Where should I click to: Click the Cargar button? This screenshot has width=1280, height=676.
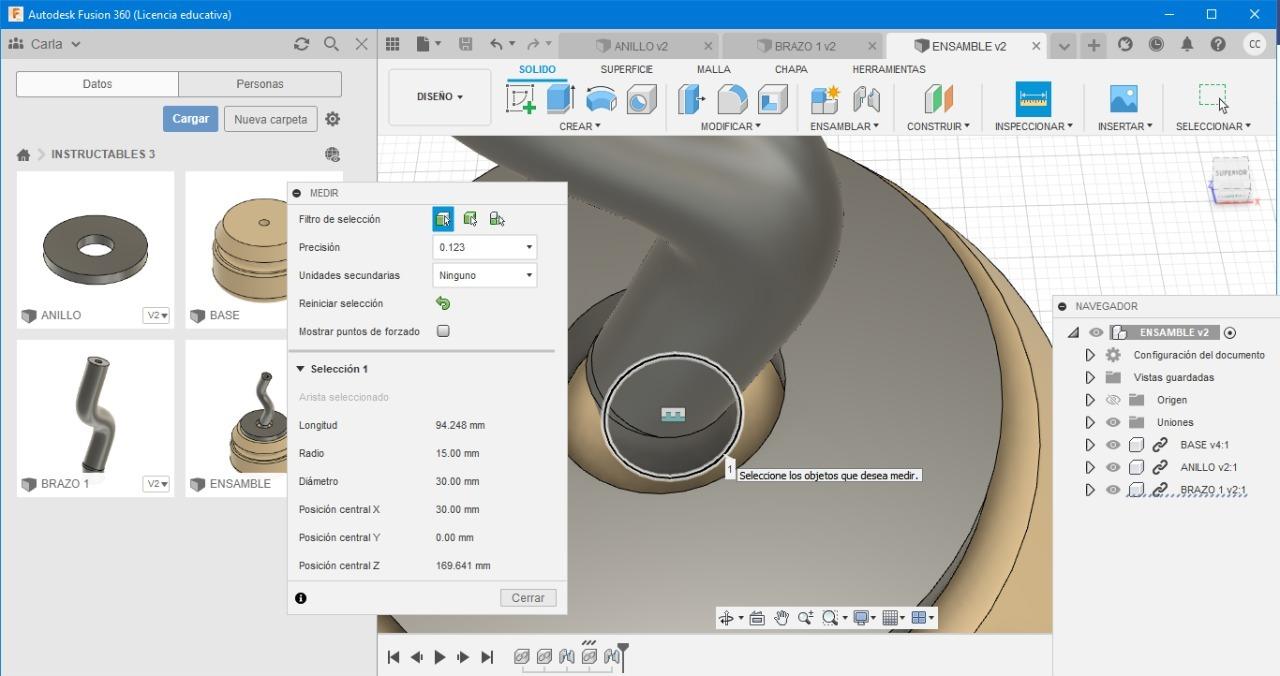[x=190, y=119]
